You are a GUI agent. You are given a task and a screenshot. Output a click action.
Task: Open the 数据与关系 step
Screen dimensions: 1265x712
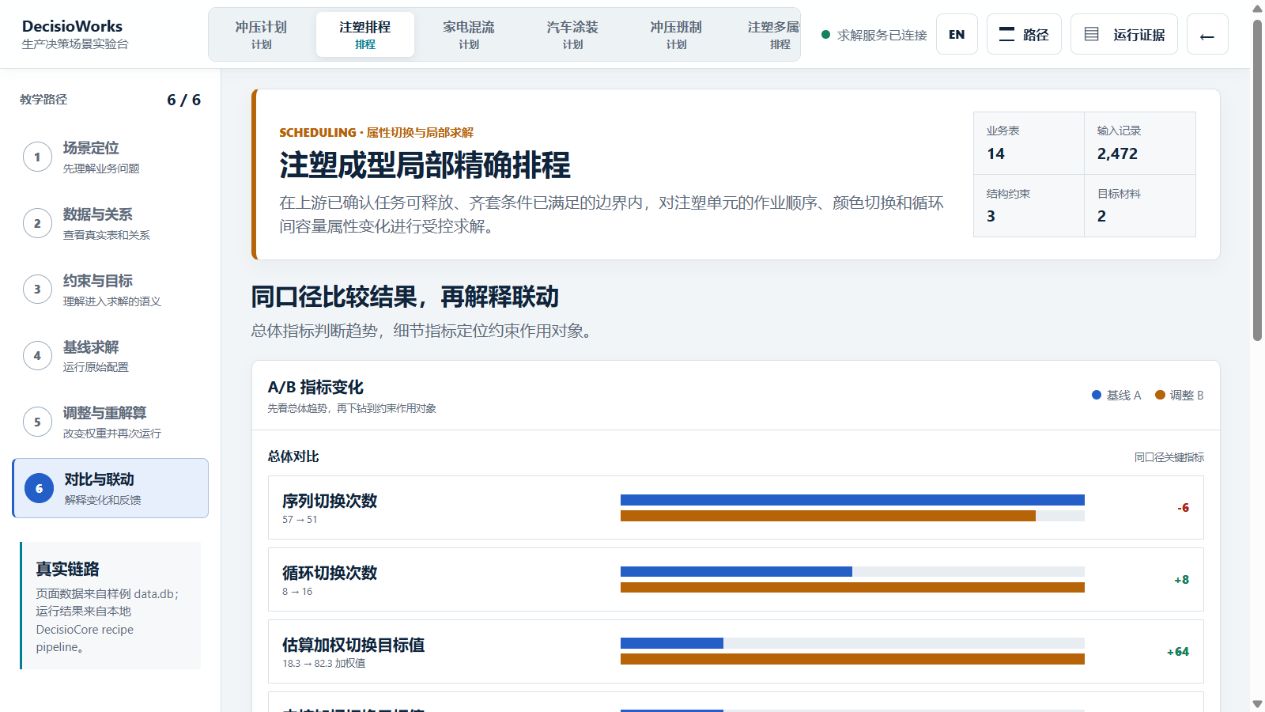(111, 223)
